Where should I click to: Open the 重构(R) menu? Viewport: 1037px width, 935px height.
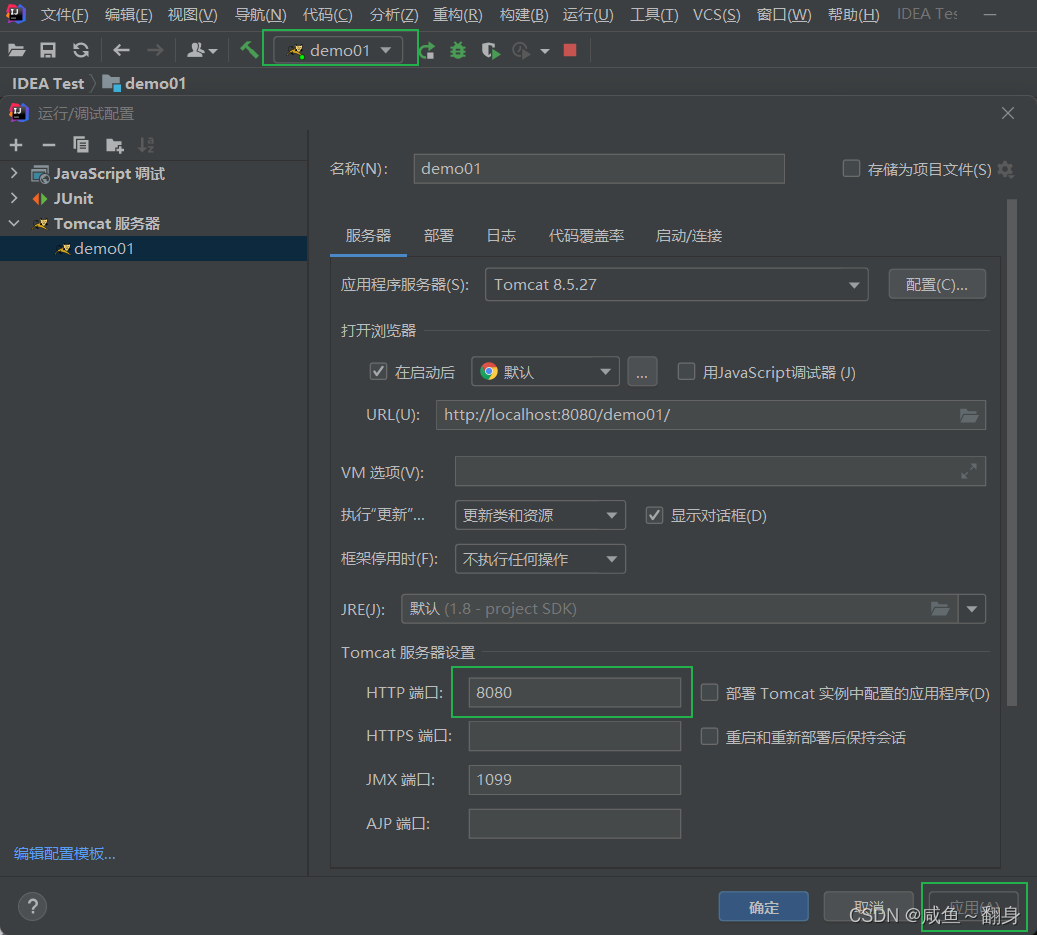457,15
